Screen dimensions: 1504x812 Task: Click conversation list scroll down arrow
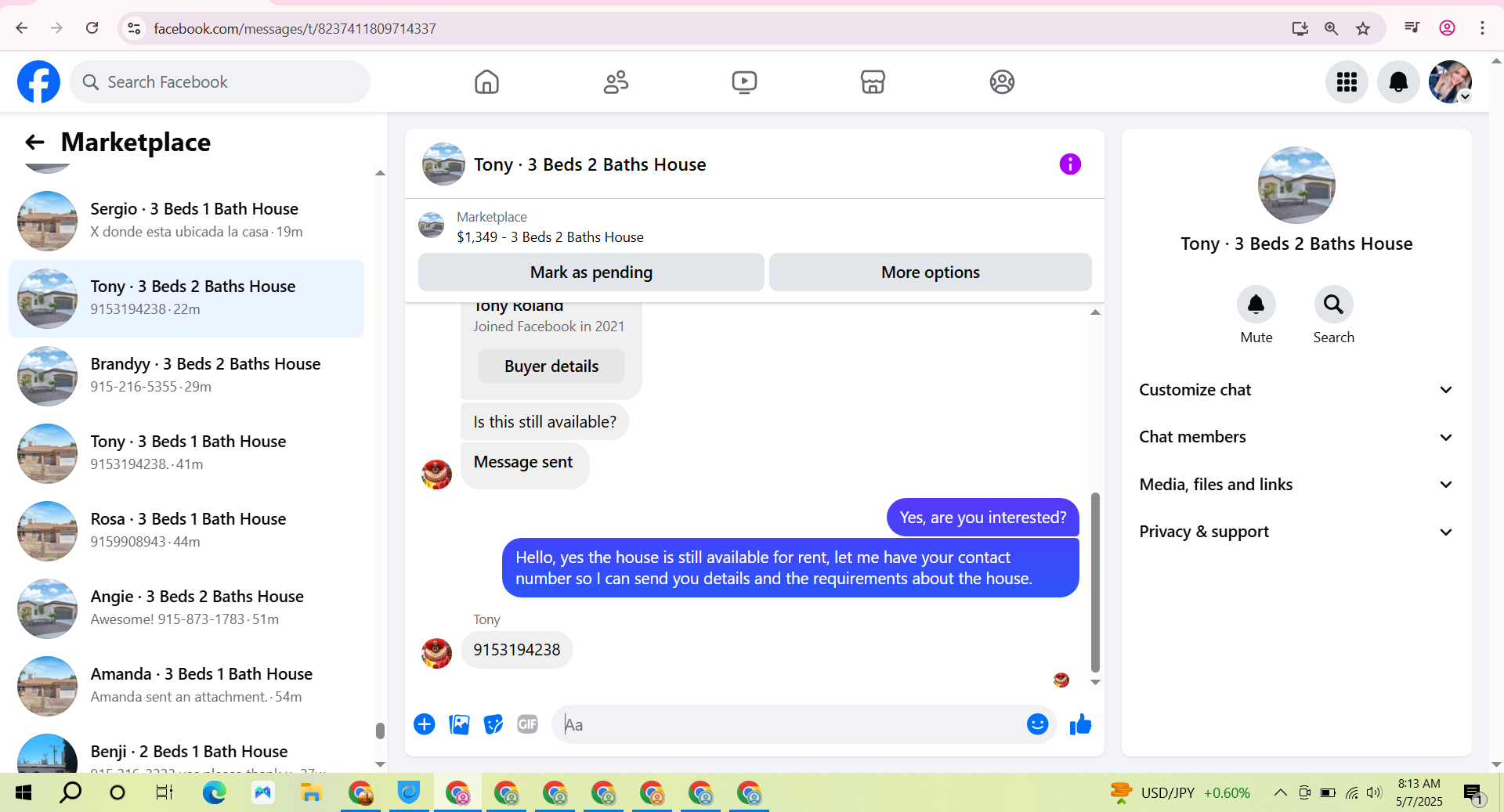380,764
